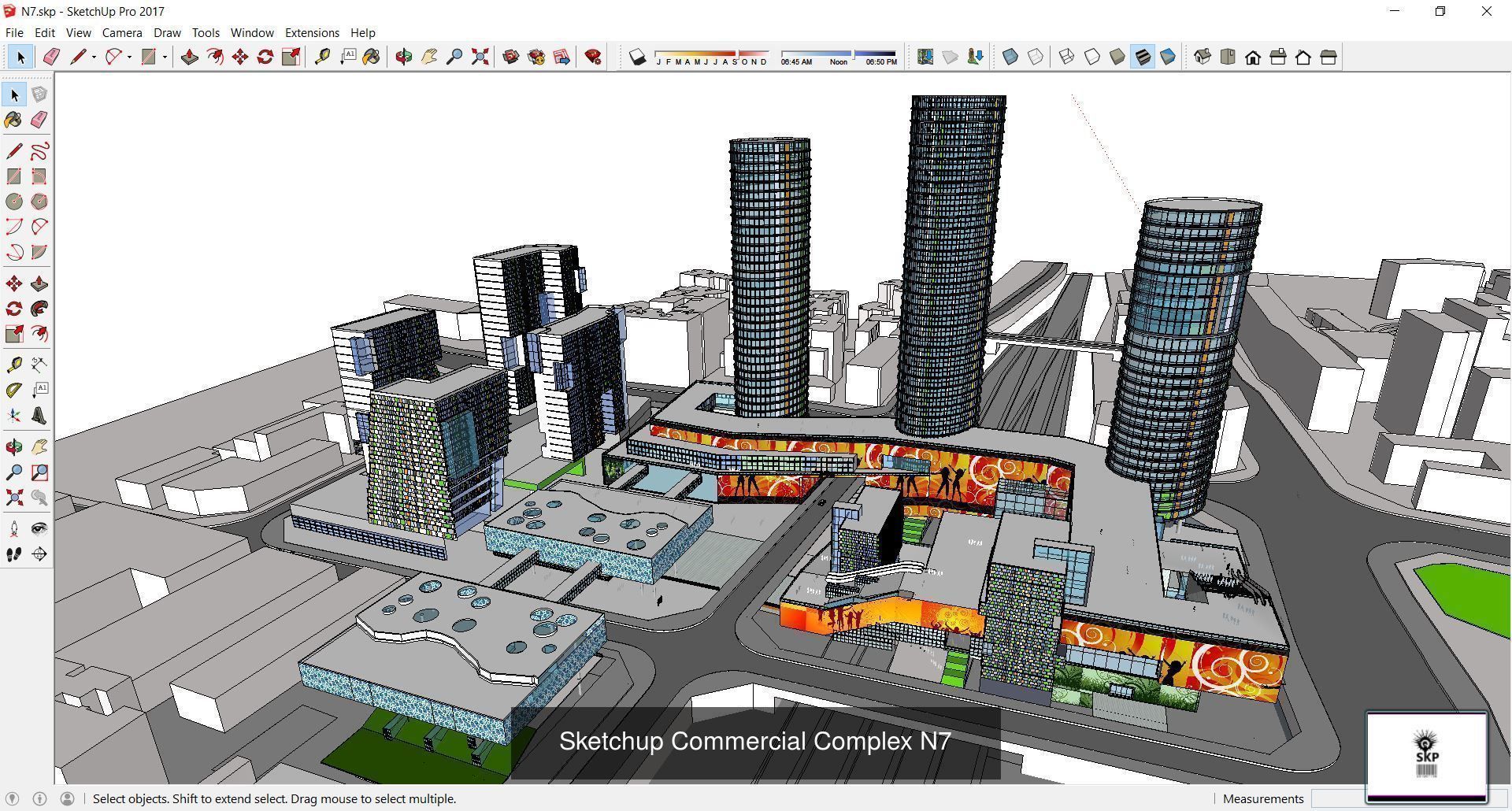Viewport: 1512px width, 811px height.
Task: Toggle X-Ray face style
Action: (1010, 57)
